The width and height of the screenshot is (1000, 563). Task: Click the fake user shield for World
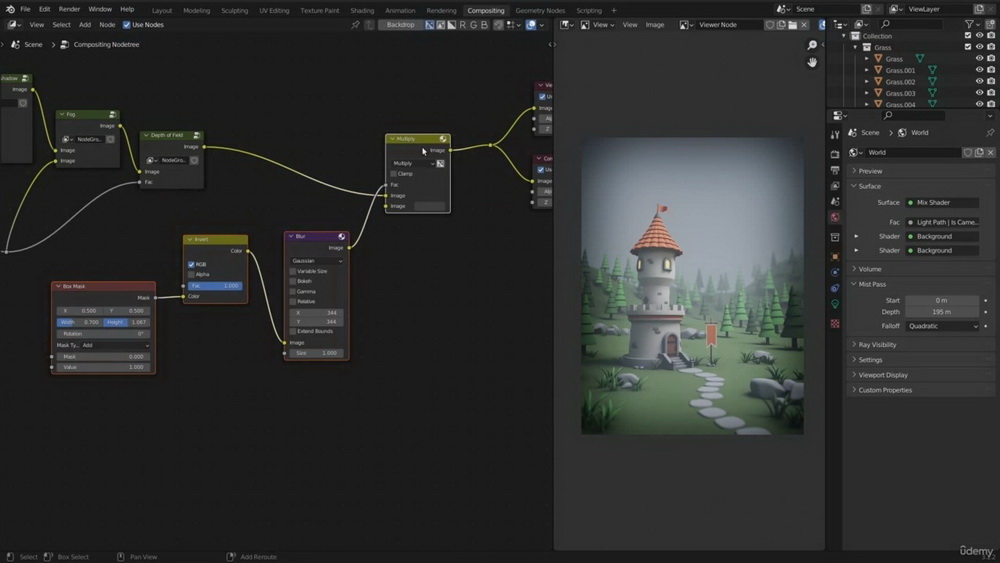[967, 152]
